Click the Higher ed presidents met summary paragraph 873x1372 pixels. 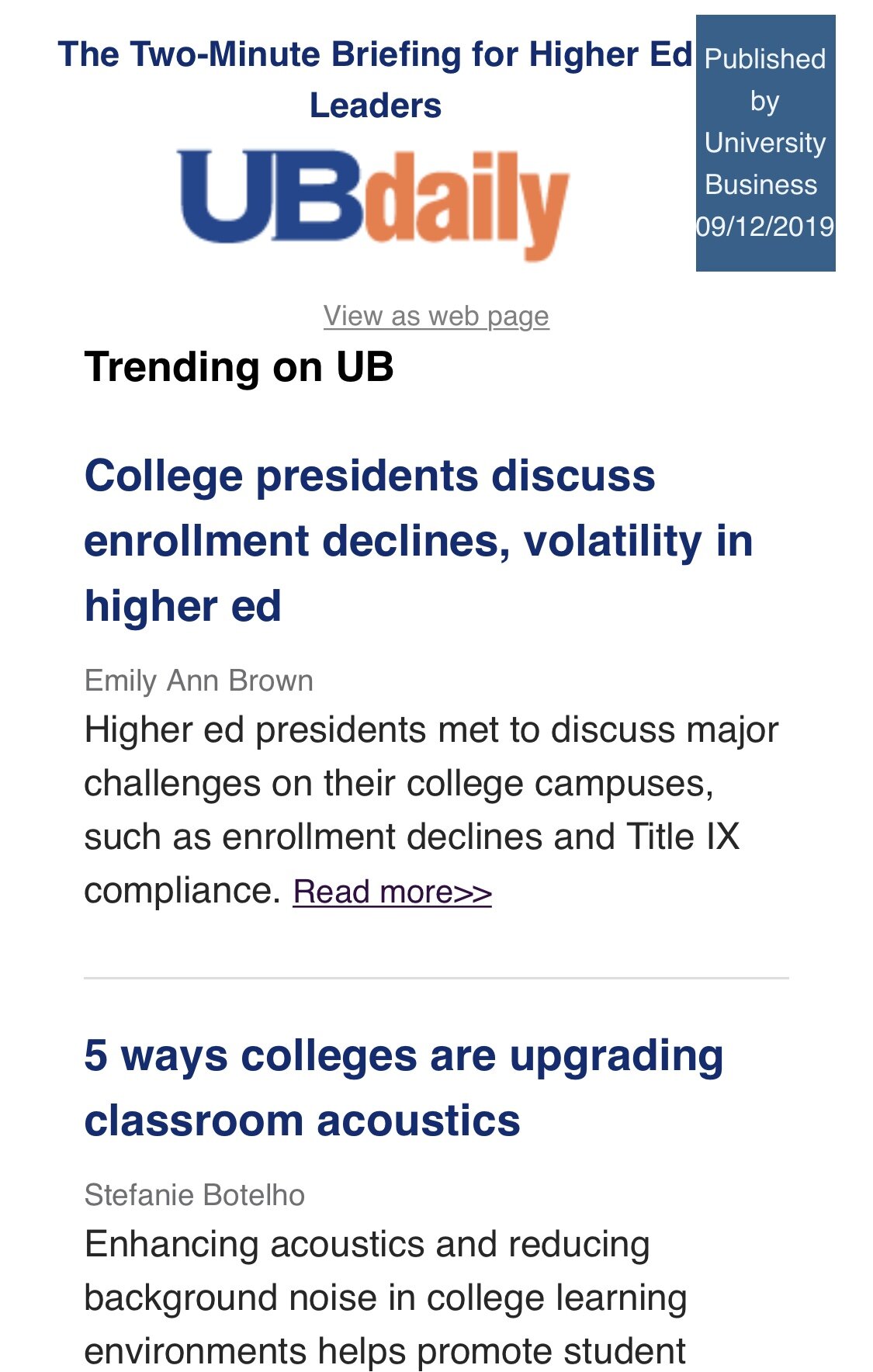(431, 810)
